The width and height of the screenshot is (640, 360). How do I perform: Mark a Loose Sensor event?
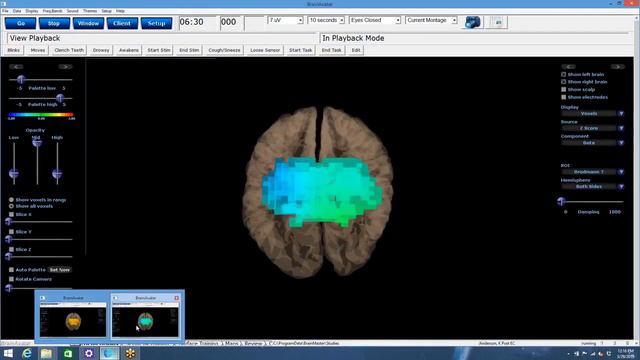[x=265, y=50]
